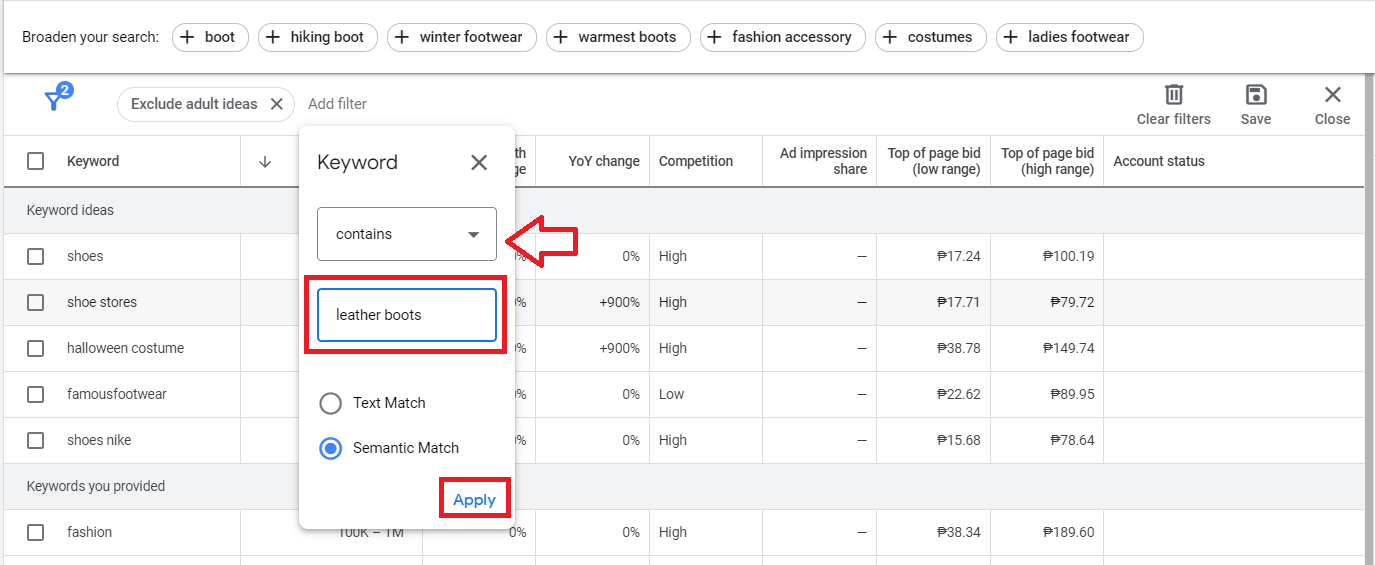
Task: Check the box for 'fashion' keyword
Action: point(36,532)
